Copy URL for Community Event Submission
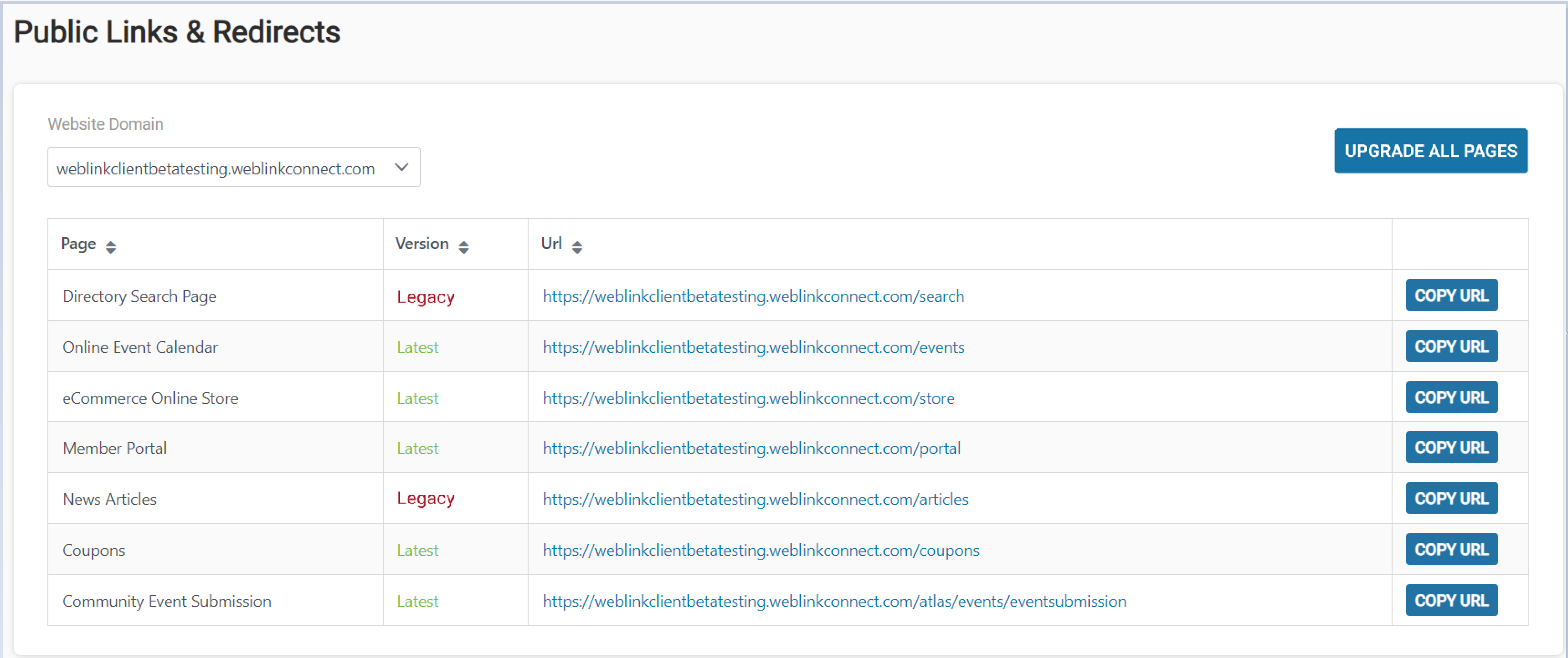Screen dimensions: 1568x658 (1451, 601)
